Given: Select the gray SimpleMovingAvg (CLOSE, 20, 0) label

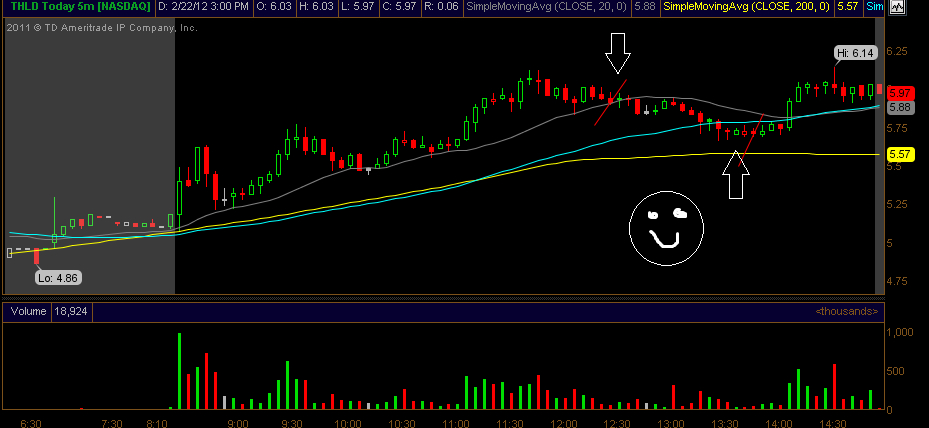Looking at the screenshot, I should (x=546, y=7).
